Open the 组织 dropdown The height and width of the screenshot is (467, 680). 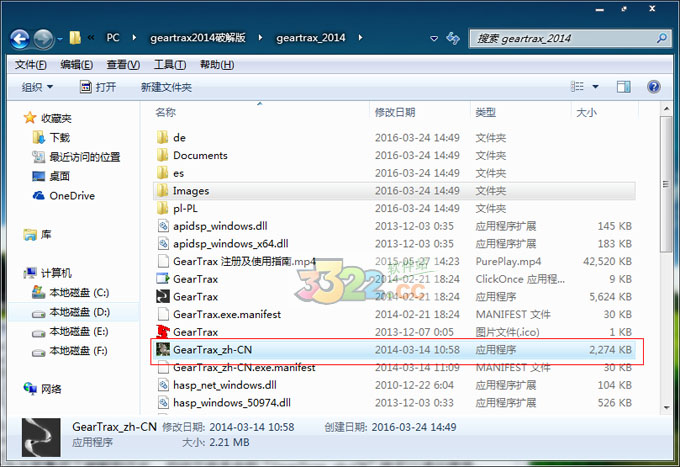tap(37, 87)
